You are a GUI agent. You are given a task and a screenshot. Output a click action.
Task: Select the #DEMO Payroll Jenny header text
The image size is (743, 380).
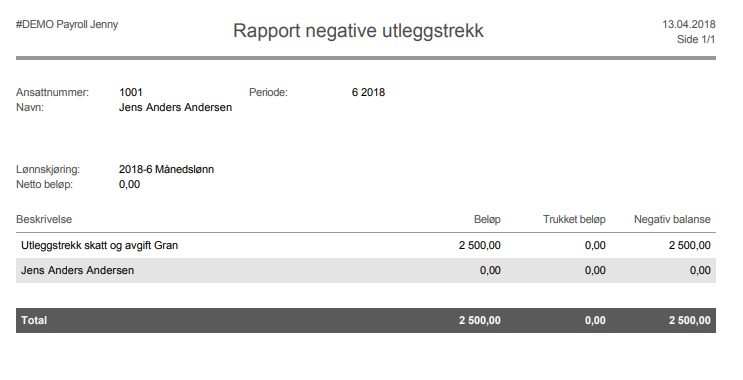click(x=67, y=25)
